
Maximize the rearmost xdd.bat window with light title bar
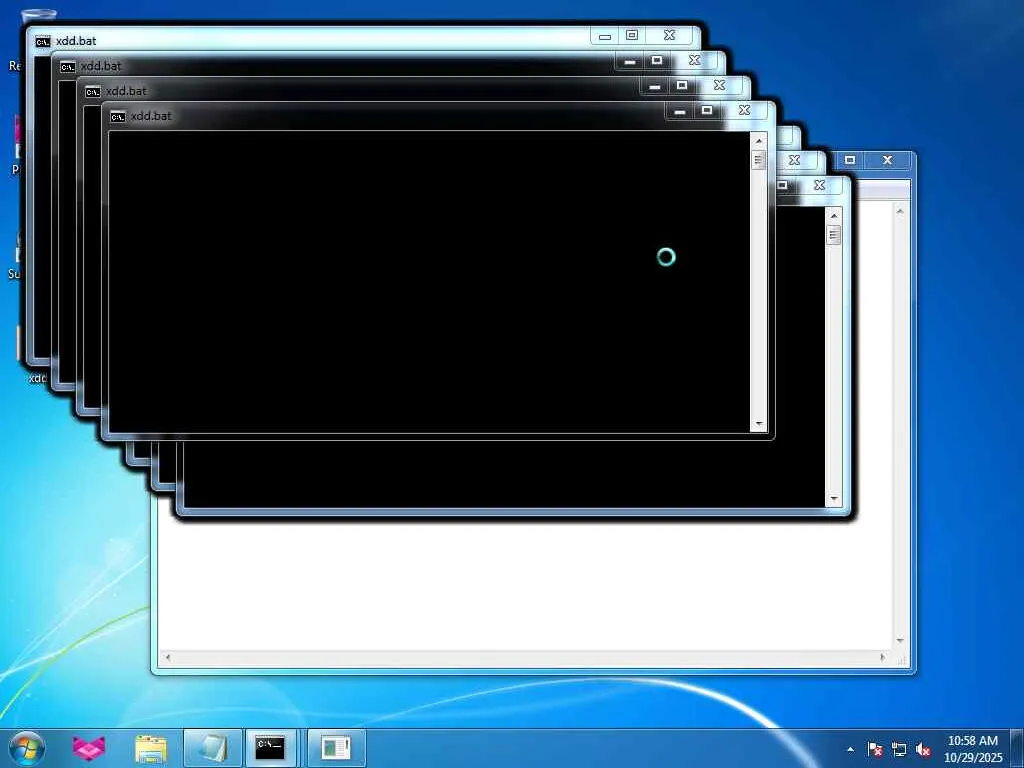(x=632, y=35)
